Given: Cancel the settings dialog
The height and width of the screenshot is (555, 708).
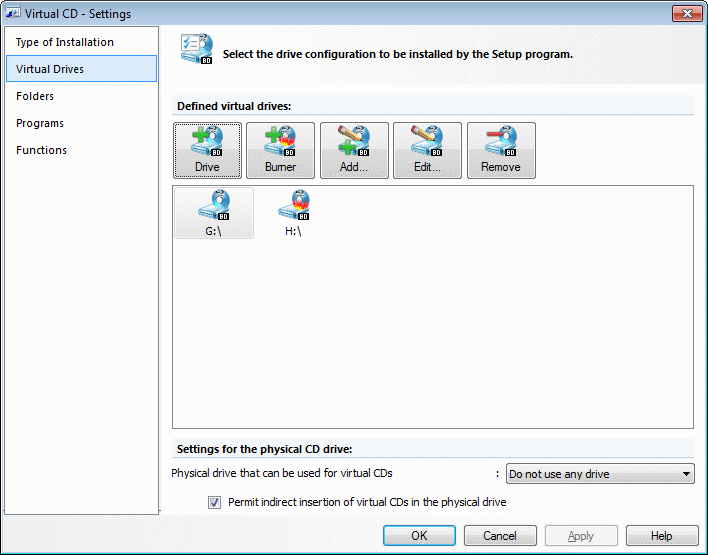Looking at the screenshot, I should pos(500,536).
